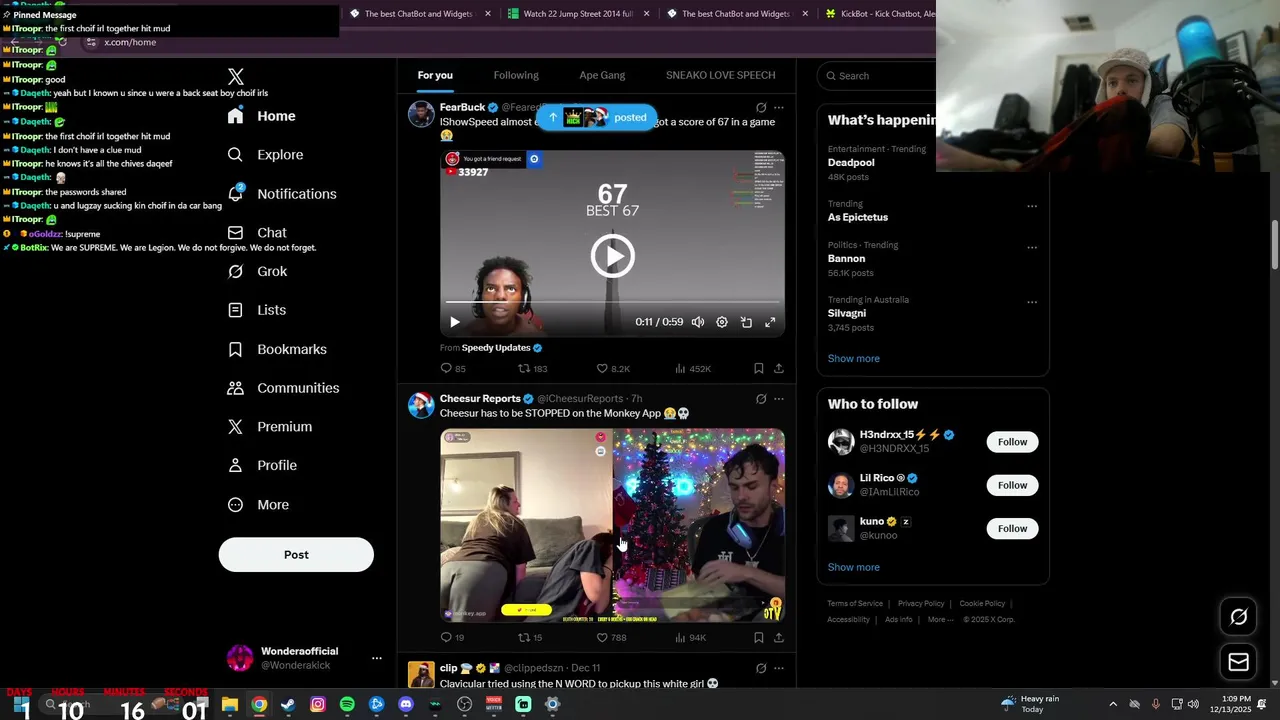
Task: Reply to the Cheesur Reports post
Action: [452, 638]
